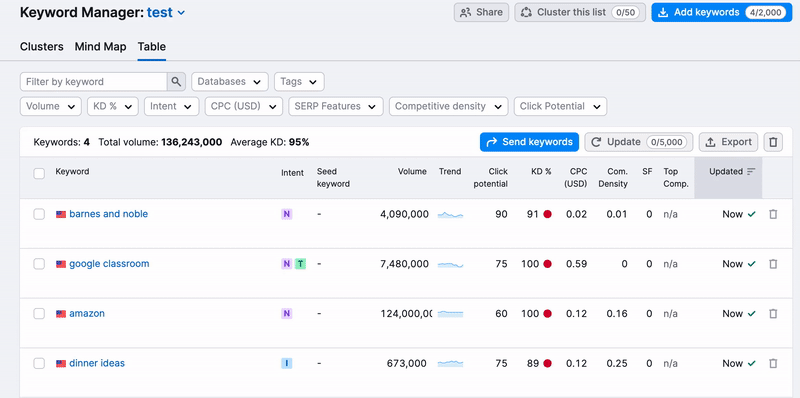This screenshot has height=398, width=800.
Task: Click the N intent badge for google classroom
Action: coord(287,264)
